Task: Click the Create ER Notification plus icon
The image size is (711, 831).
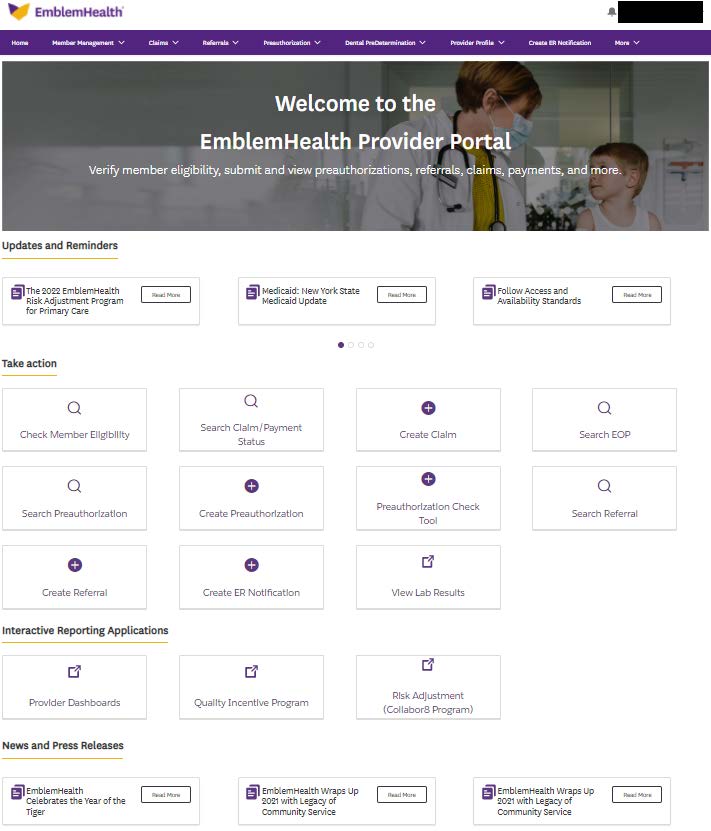Action: 251,565
